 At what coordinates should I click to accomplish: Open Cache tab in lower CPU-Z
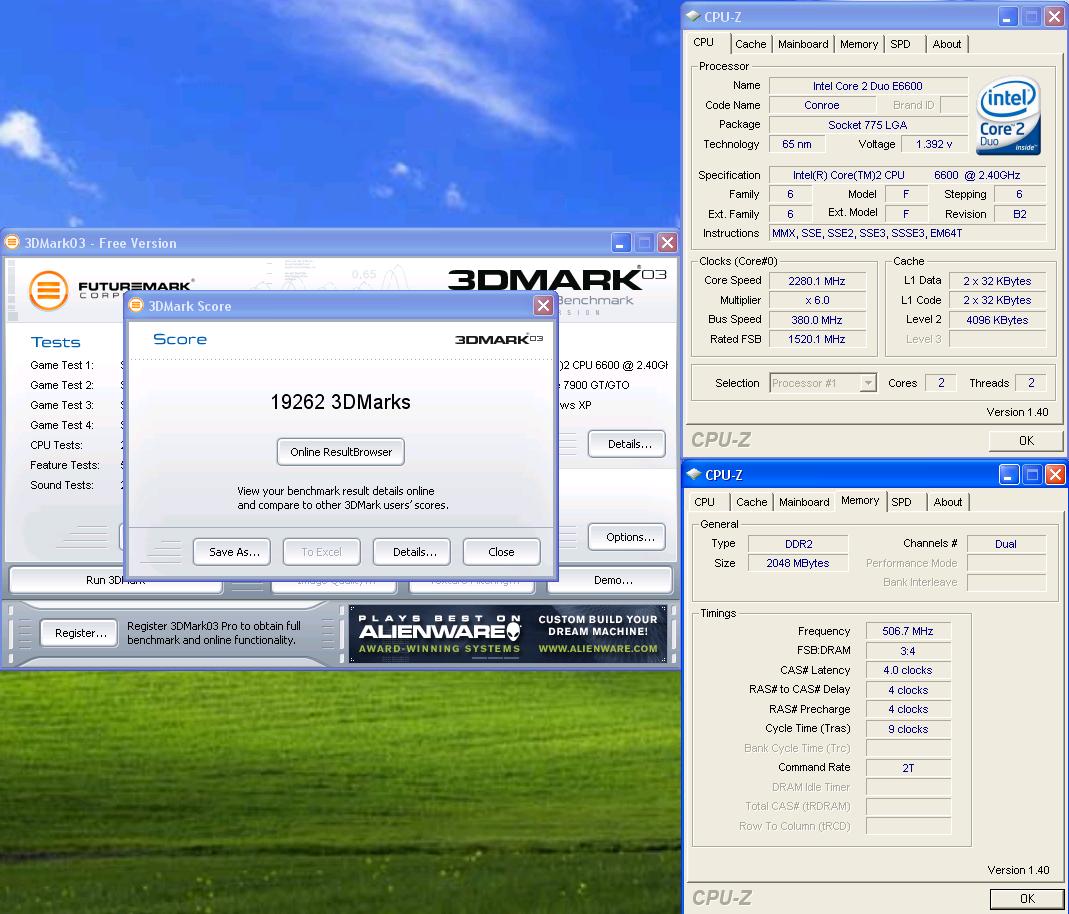coord(751,502)
